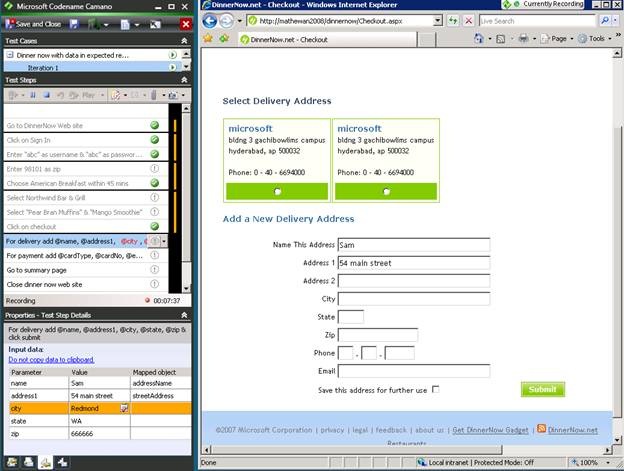Image resolution: width=624 pixels, height=471 pixels.
Task: Click the stop button in Test Steps toolbar
Action: (x=47, y=95)
